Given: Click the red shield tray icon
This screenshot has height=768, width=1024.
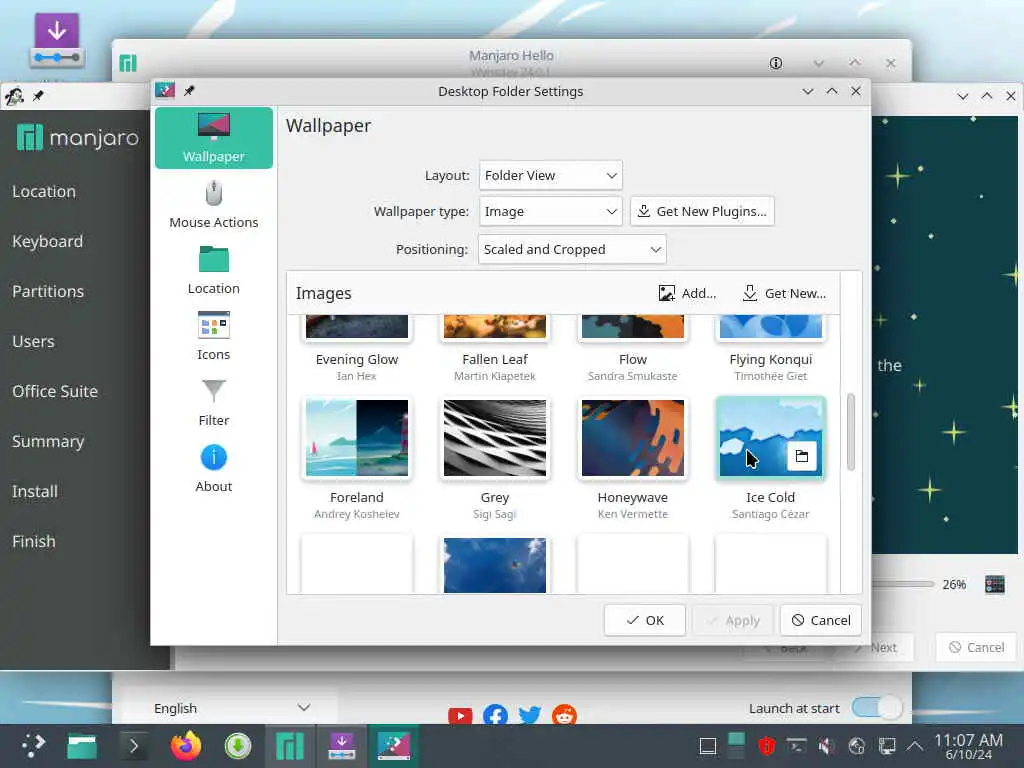Looking at the screenshot, I should [767, 746].
